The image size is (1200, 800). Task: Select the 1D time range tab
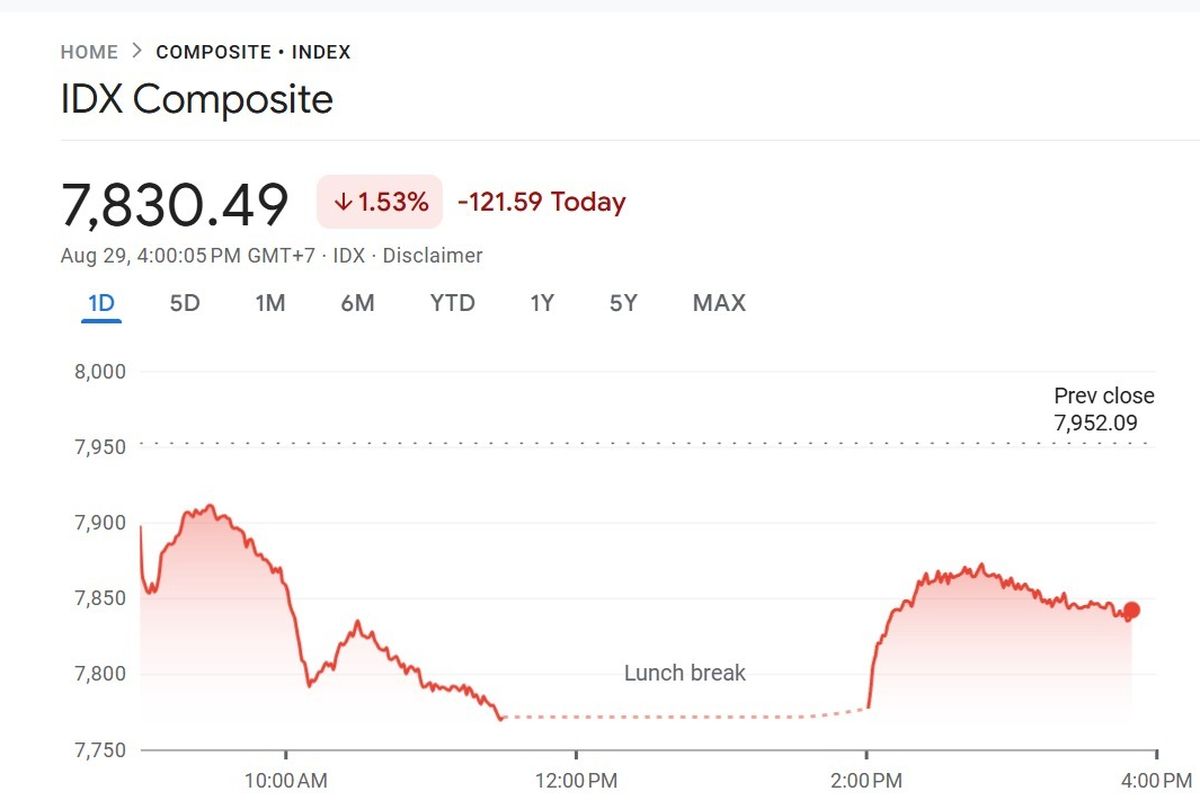101,303
